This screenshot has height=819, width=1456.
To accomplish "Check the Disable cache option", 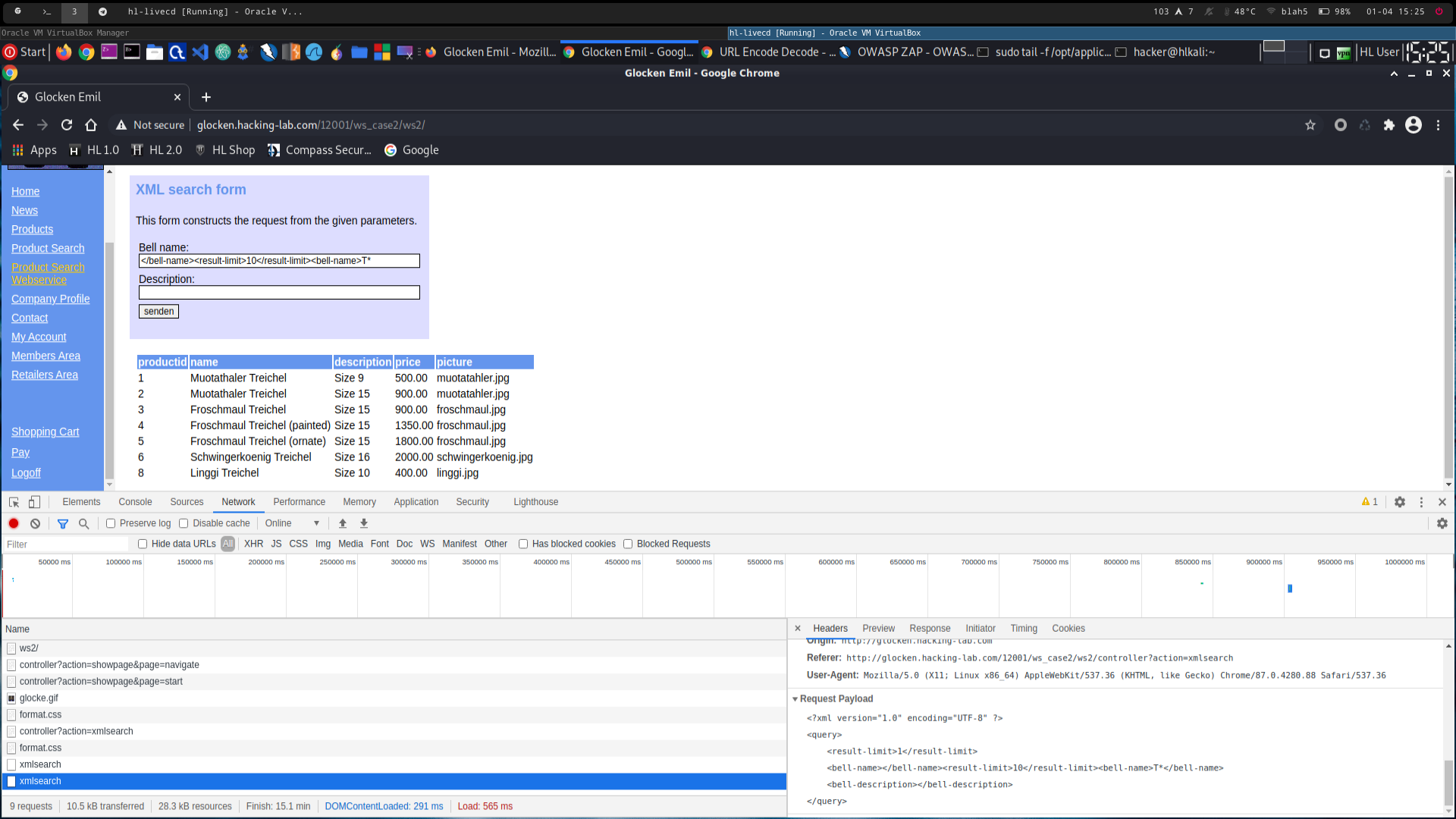I will (184, 523).
